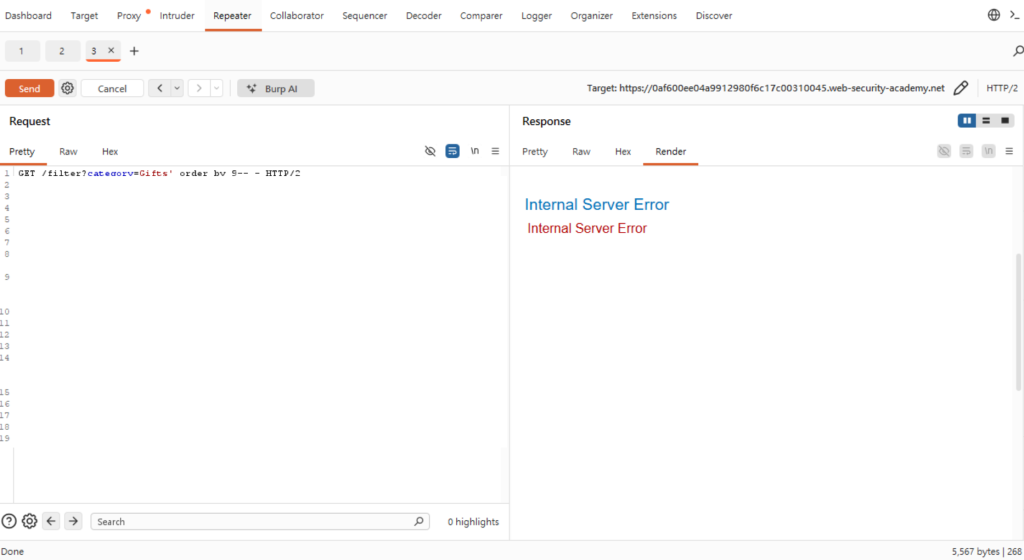Switch response to Hex view
The image size is (1024, 560).
tap(623, 151)
